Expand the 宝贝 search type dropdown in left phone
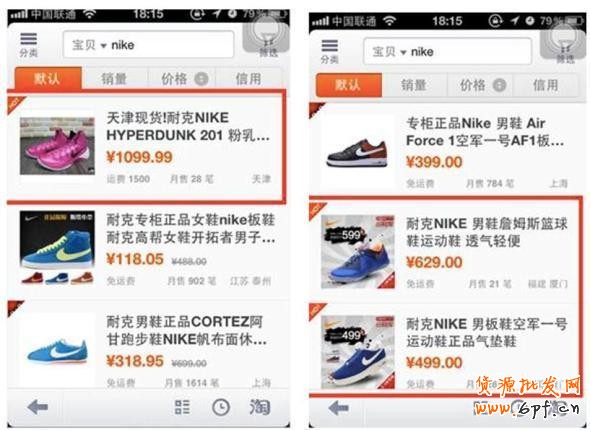The width and height of the screenshot is (590, 430). 90,45
